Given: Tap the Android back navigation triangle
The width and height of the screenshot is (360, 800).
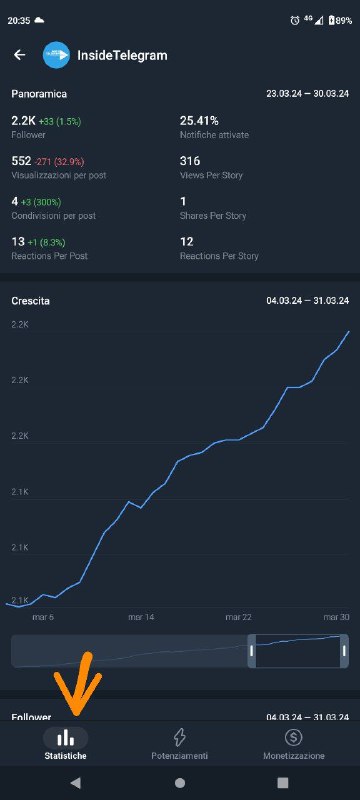Looking at the screenshot, I should (x=75, y=783).
